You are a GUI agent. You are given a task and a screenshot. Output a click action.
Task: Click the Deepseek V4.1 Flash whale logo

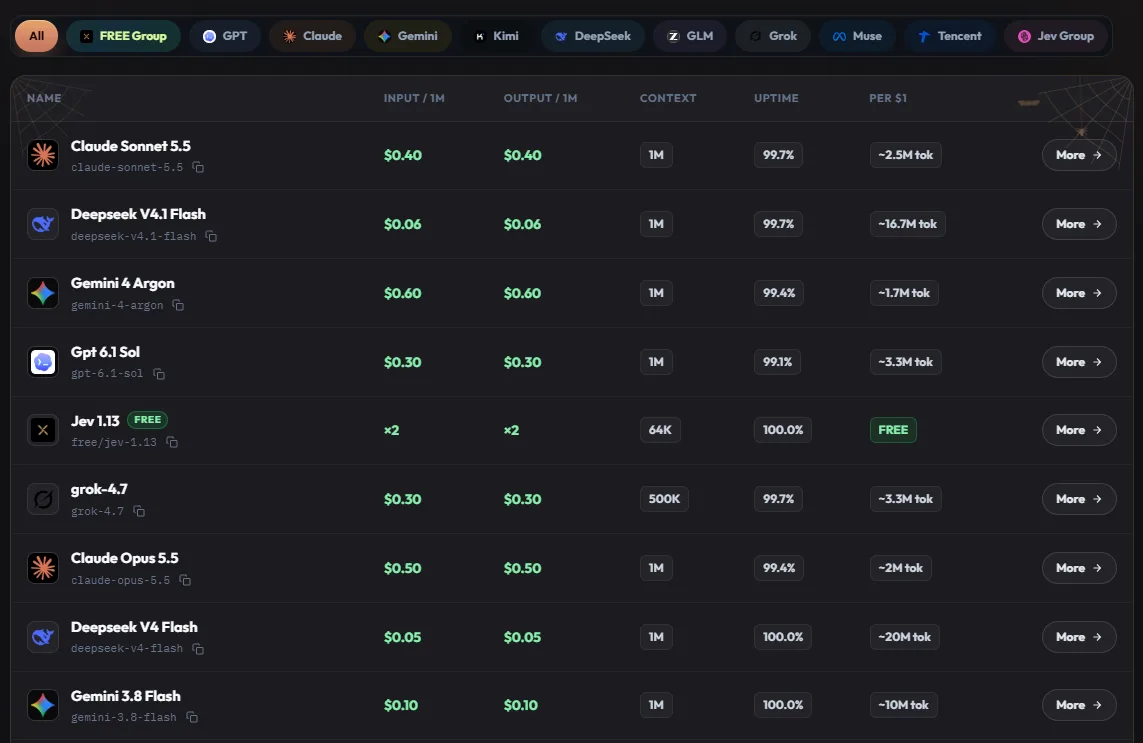(x=43, y=224)
